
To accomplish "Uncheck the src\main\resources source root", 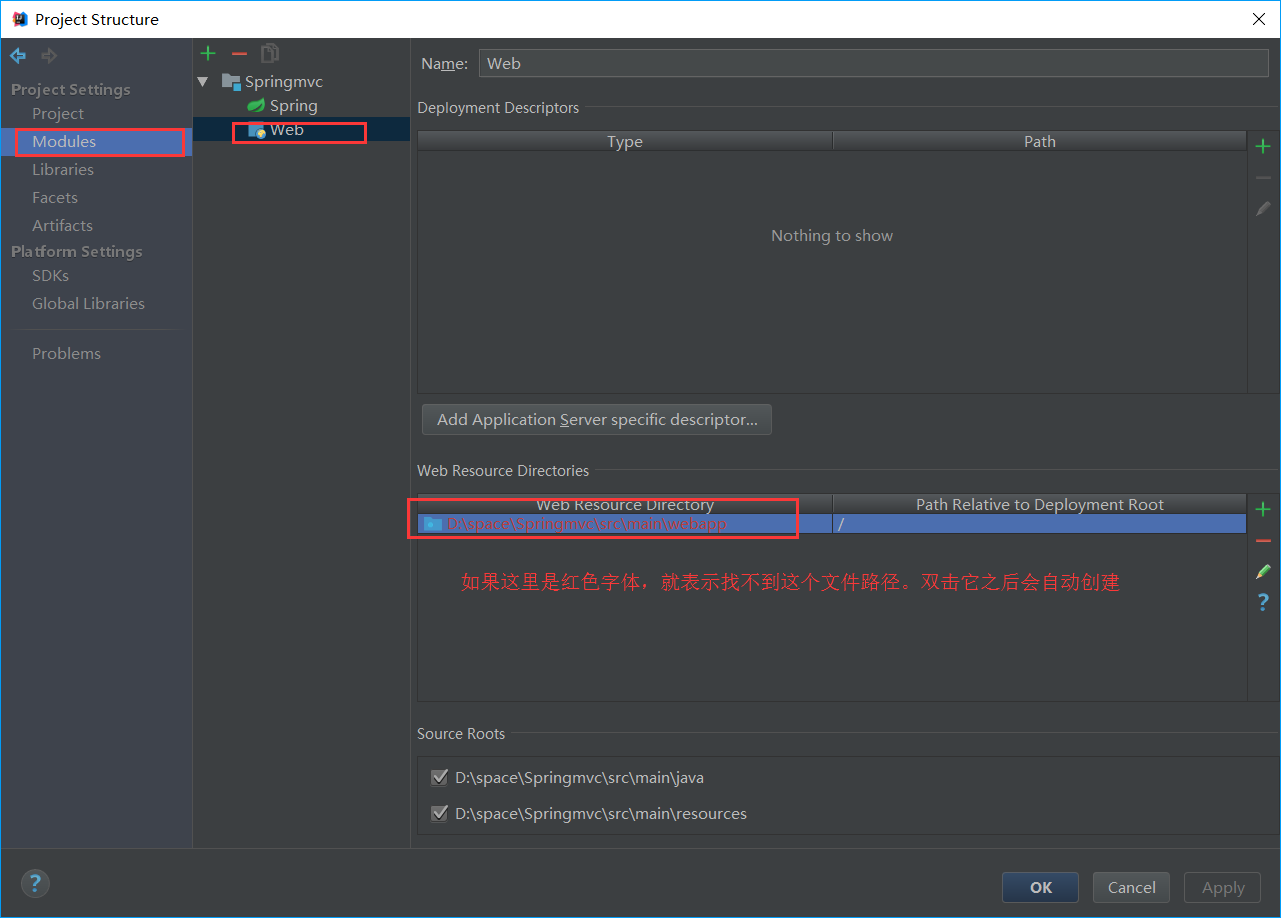I will pyautogui.click(x=439, y=814).
